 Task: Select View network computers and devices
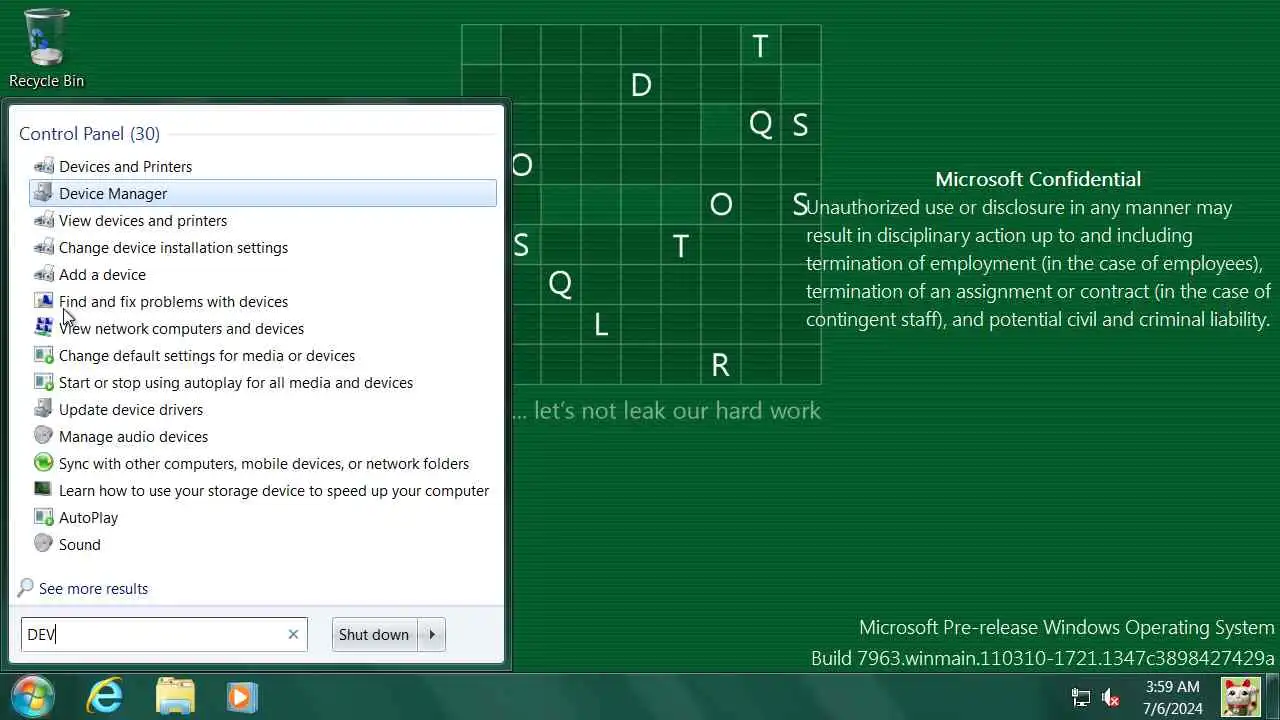click(181, 328)
